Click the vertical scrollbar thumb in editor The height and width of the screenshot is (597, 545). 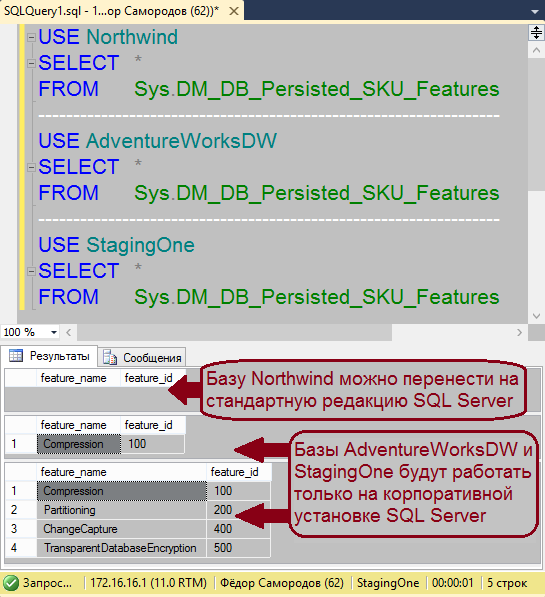tap(536, 124)
